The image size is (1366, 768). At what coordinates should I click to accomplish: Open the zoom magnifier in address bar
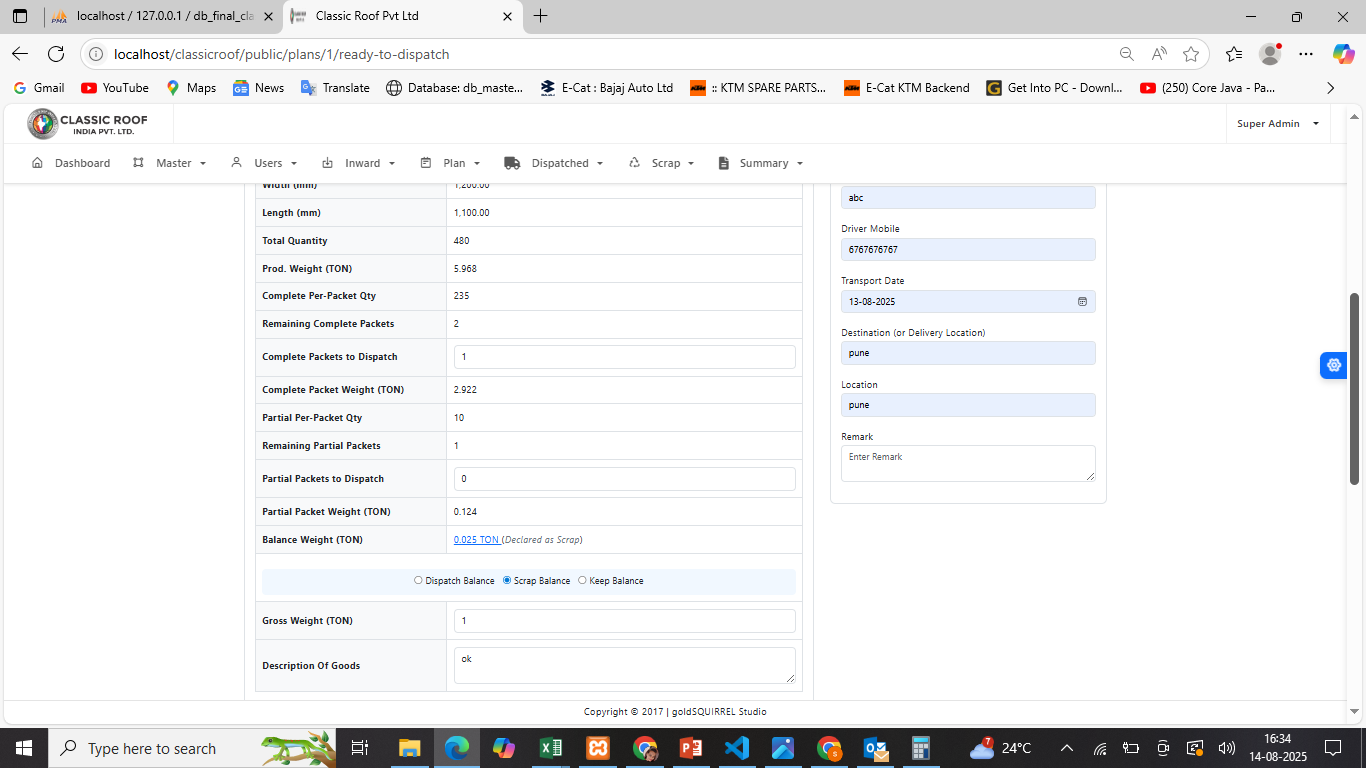[x=1127, y=54]
